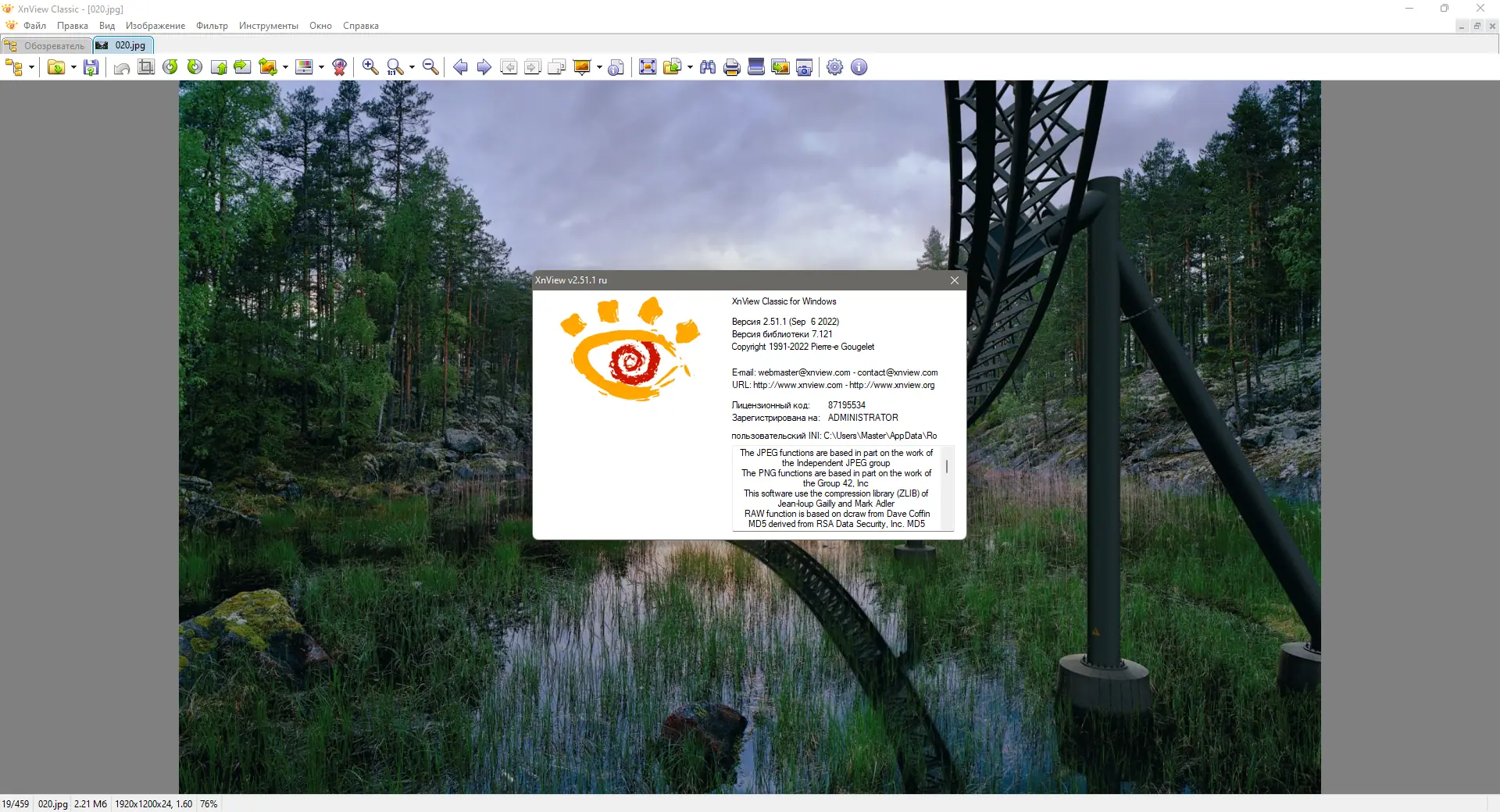
Task: Open the convert format dropdown
Action: pyautogui.click(x=286, y=67)
